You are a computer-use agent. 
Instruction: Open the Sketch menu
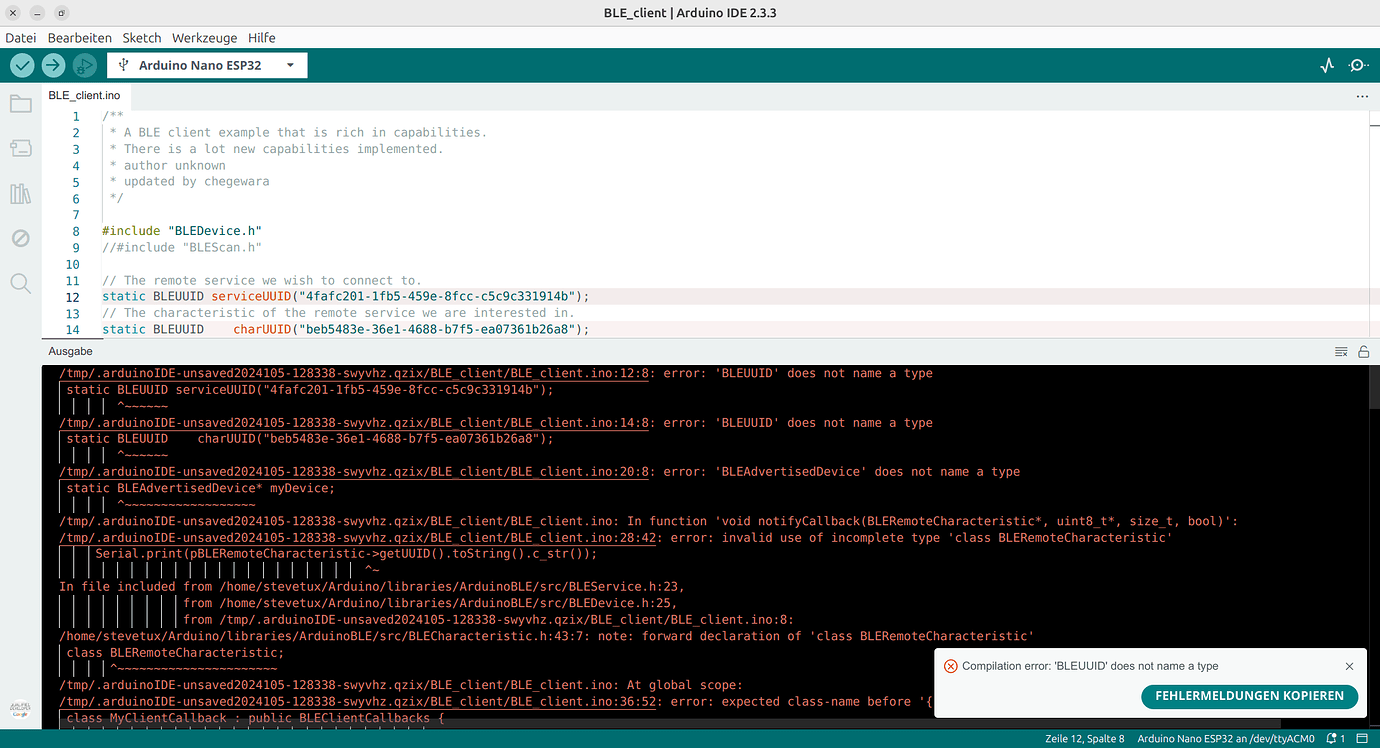[141, 38]
